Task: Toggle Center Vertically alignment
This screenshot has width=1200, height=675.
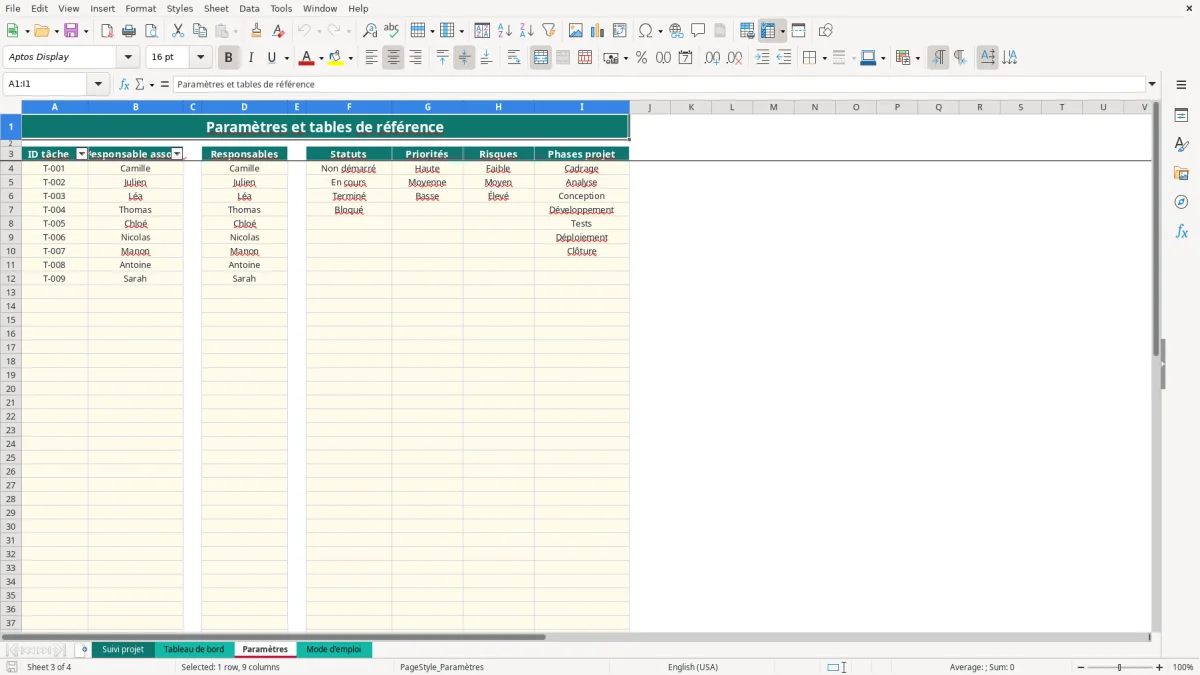Action: coord(464,58)
